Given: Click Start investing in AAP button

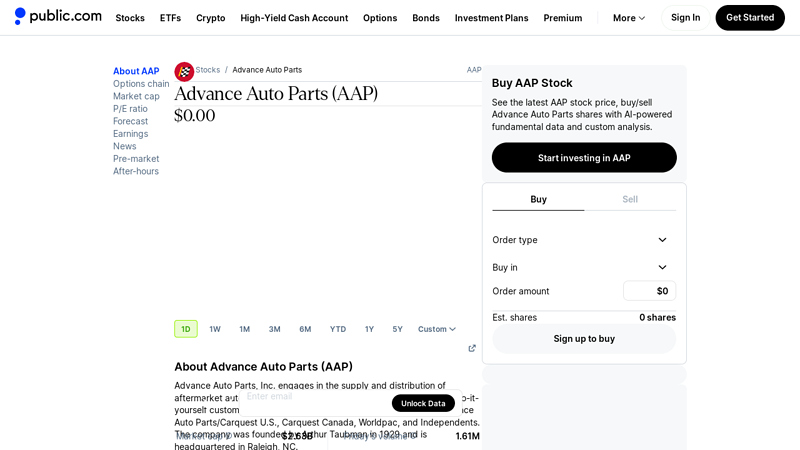Looking at the screenshot, I should coord(584,158).
